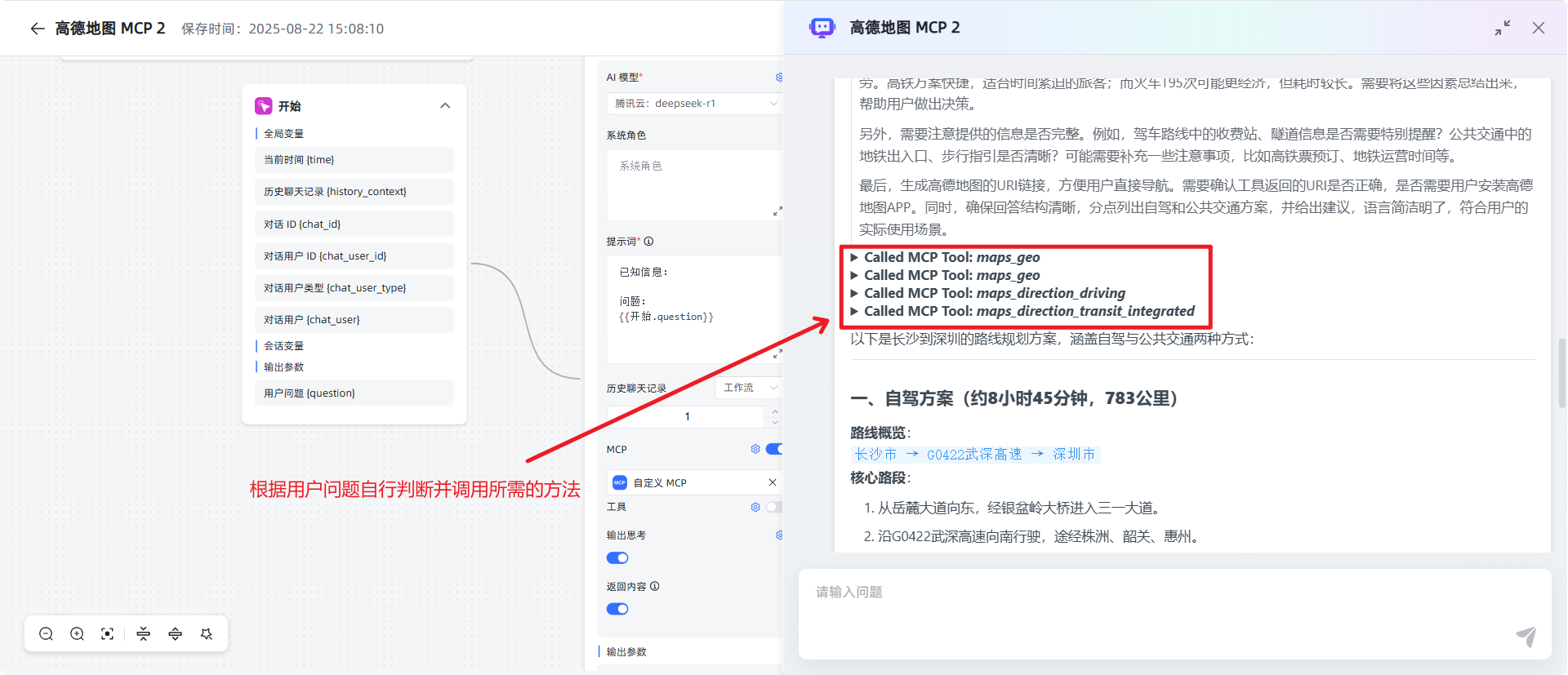Expand the prompt text editor

777,354
